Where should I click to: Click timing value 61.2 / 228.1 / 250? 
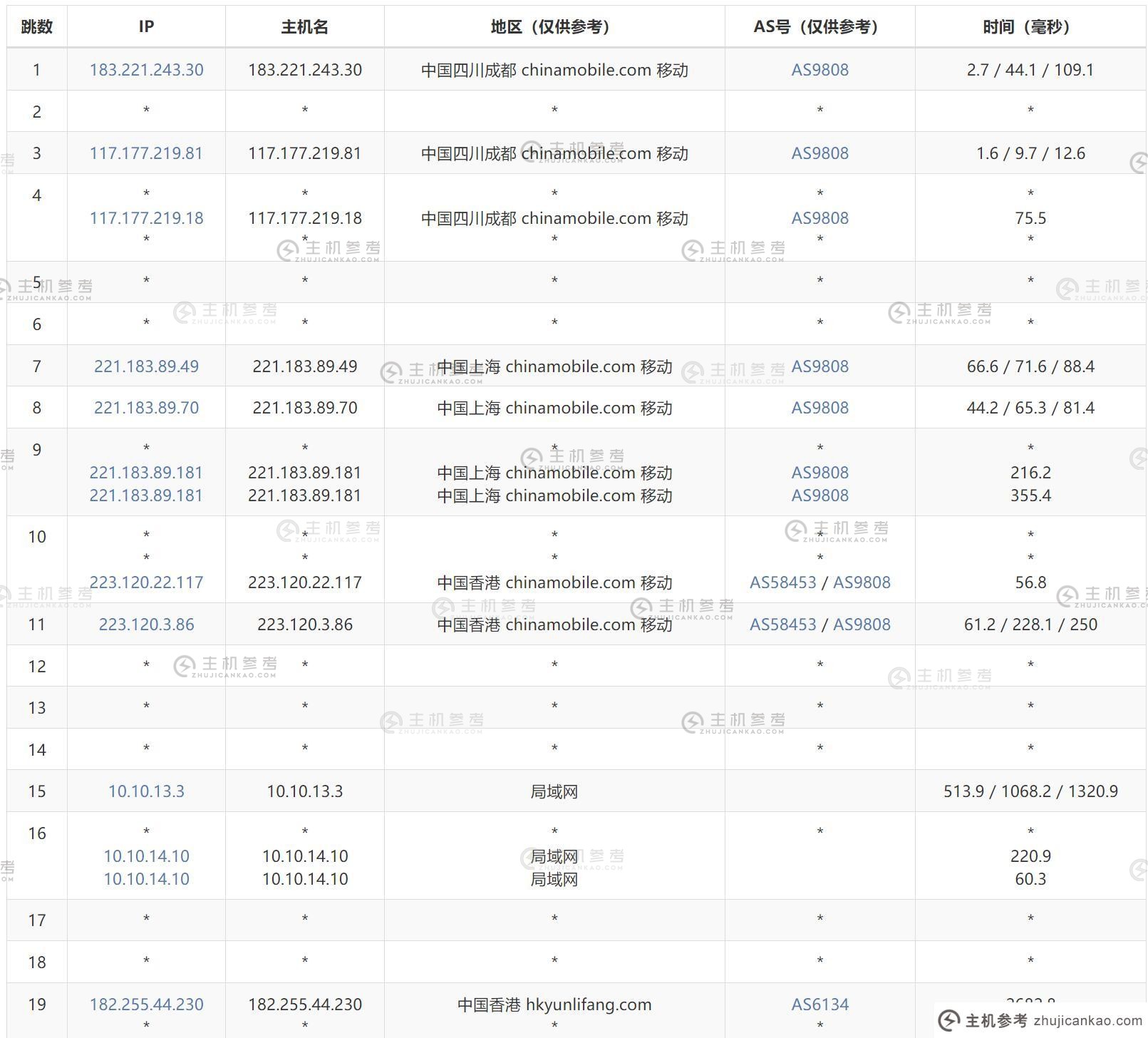point(1030,625)
